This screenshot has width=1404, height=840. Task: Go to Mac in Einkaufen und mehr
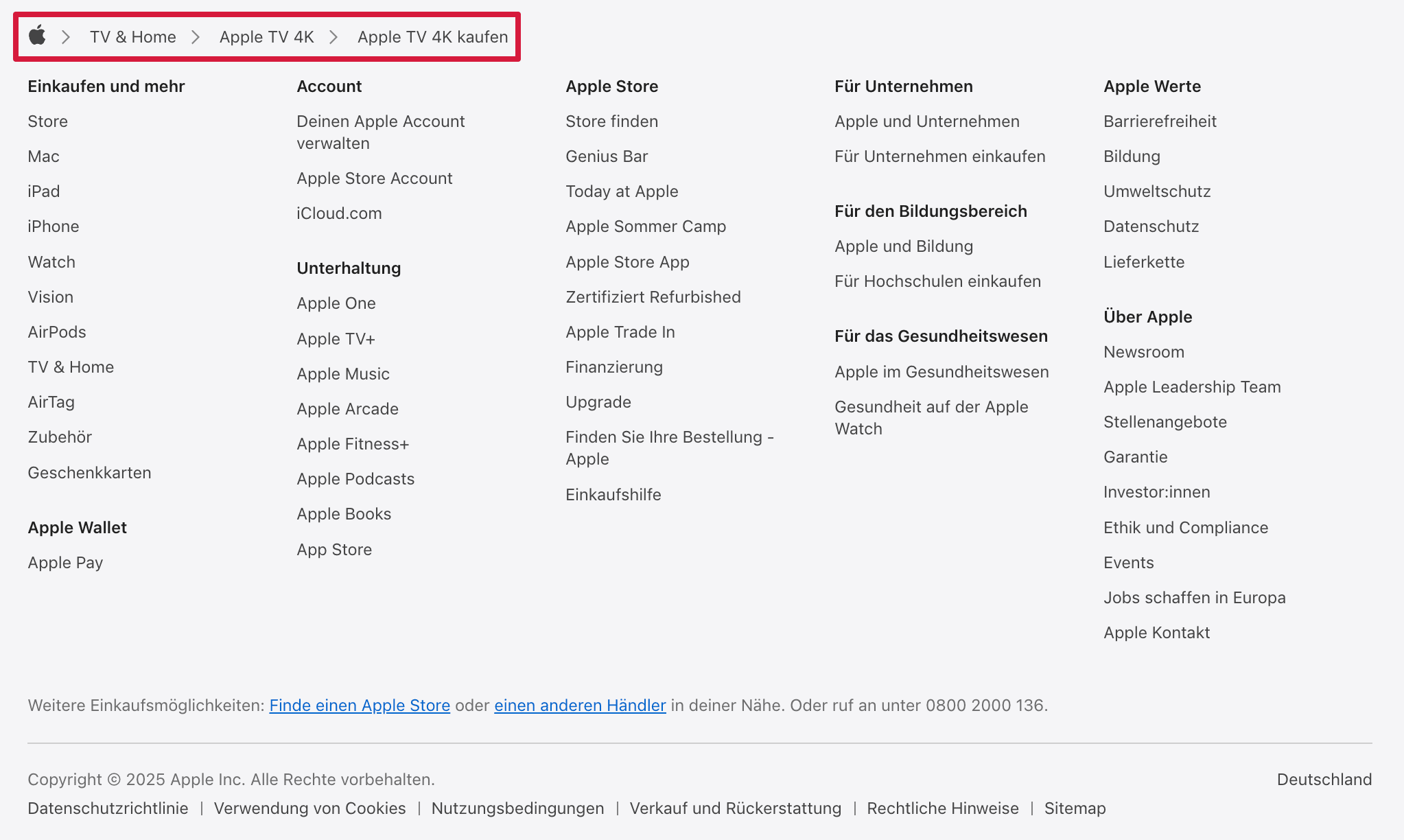coord(44,156)
